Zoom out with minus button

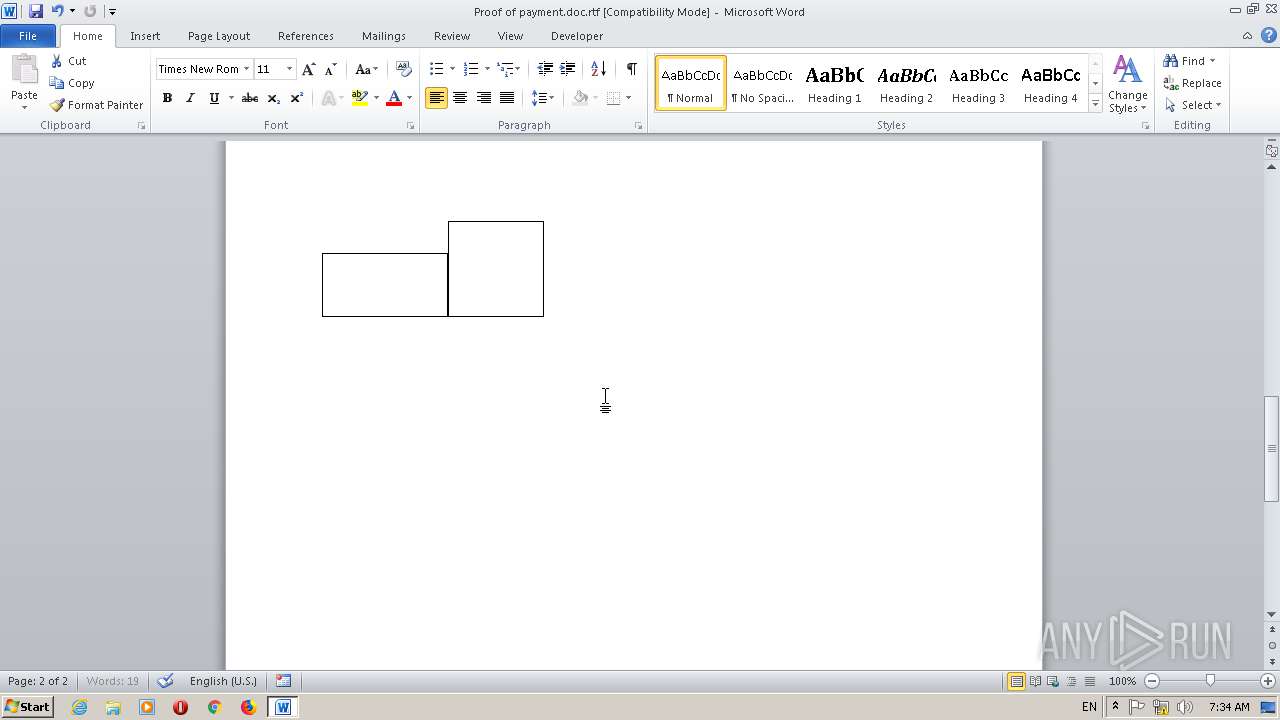click(x=1152, y=681)
